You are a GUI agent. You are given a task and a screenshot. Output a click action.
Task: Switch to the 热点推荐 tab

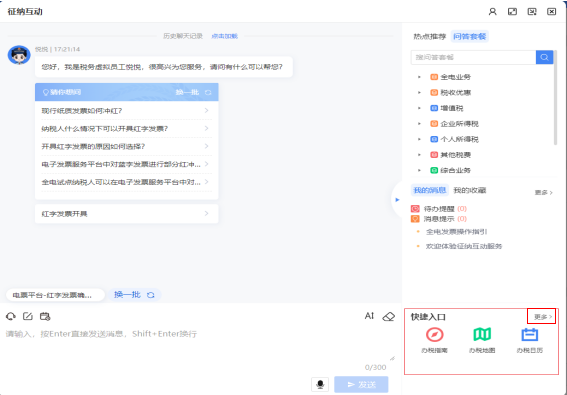click(430, 37)
